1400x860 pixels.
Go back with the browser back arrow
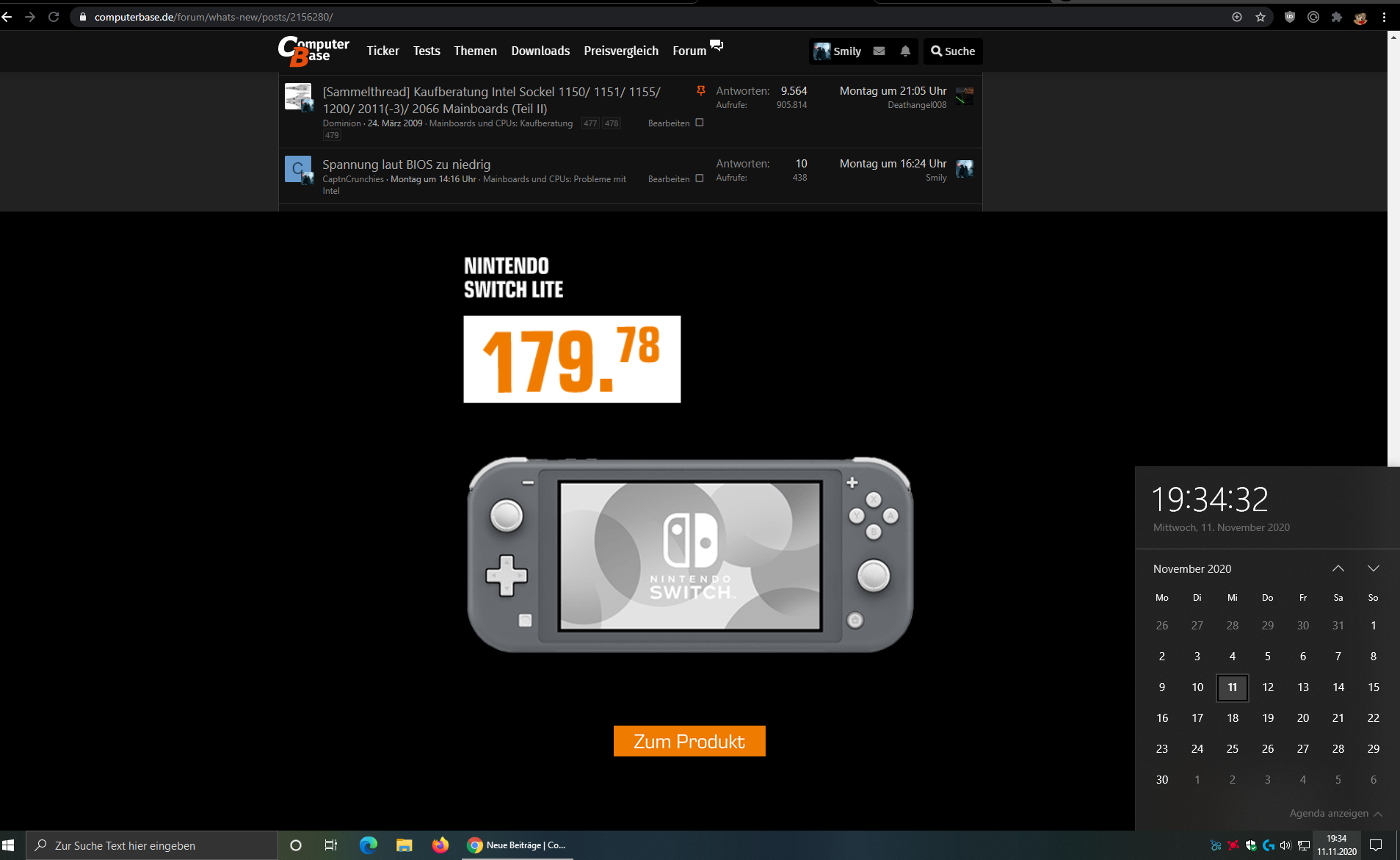click(x=7, y=17)
